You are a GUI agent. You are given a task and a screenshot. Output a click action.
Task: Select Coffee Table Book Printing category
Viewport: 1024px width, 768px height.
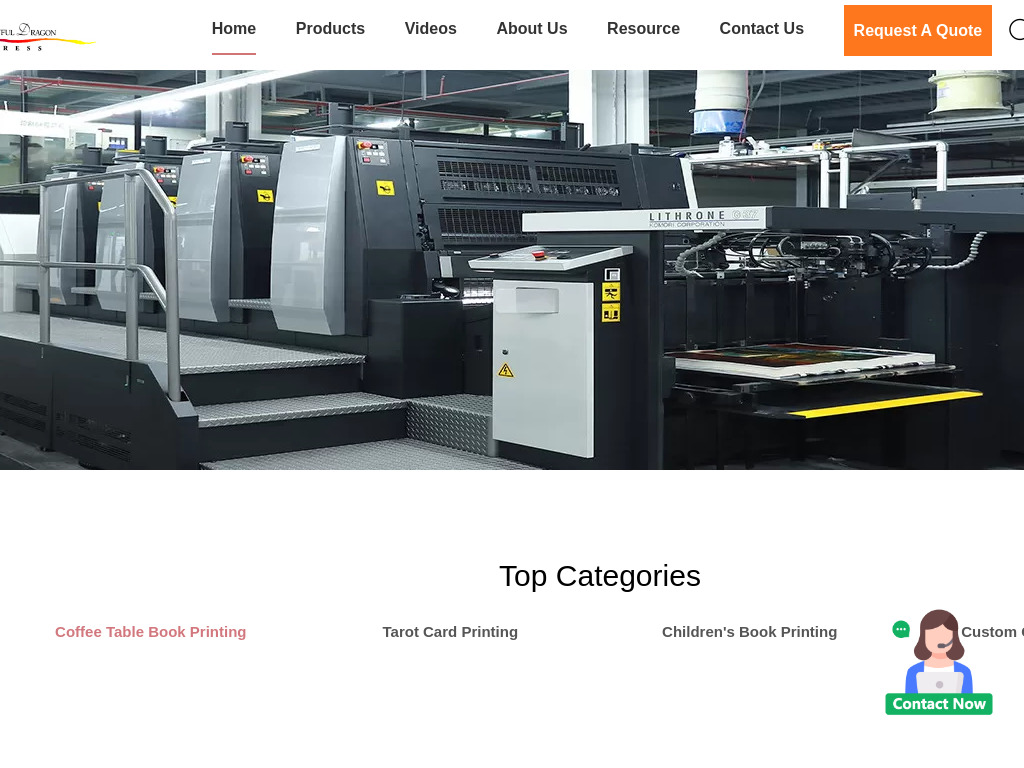point(151,632)
